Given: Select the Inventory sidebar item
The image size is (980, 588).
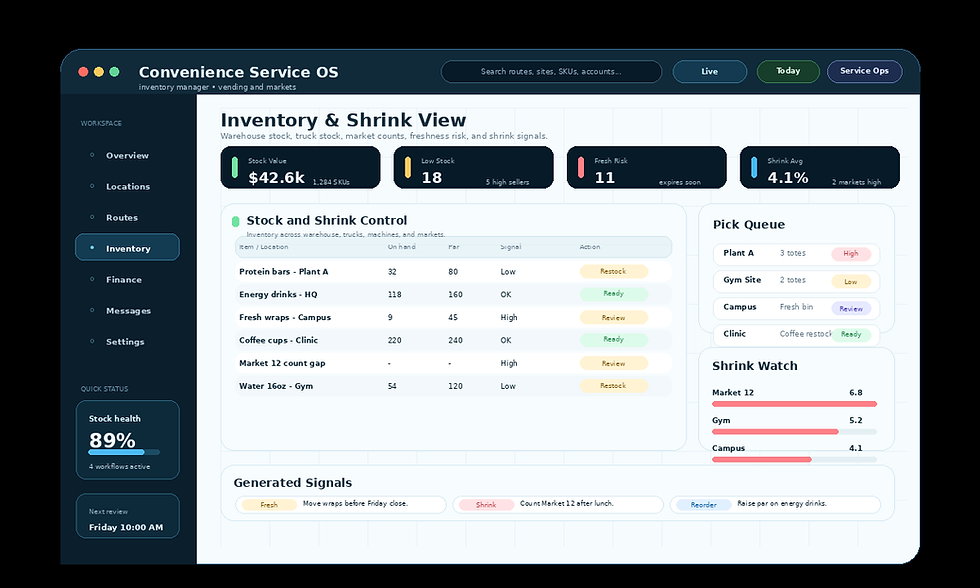Looking at the screenshot, I should click(x=127, y=247).
